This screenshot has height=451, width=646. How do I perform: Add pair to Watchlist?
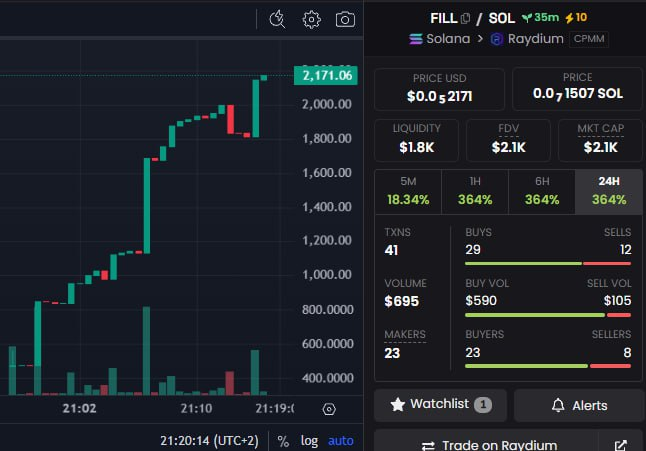[440, 404]
